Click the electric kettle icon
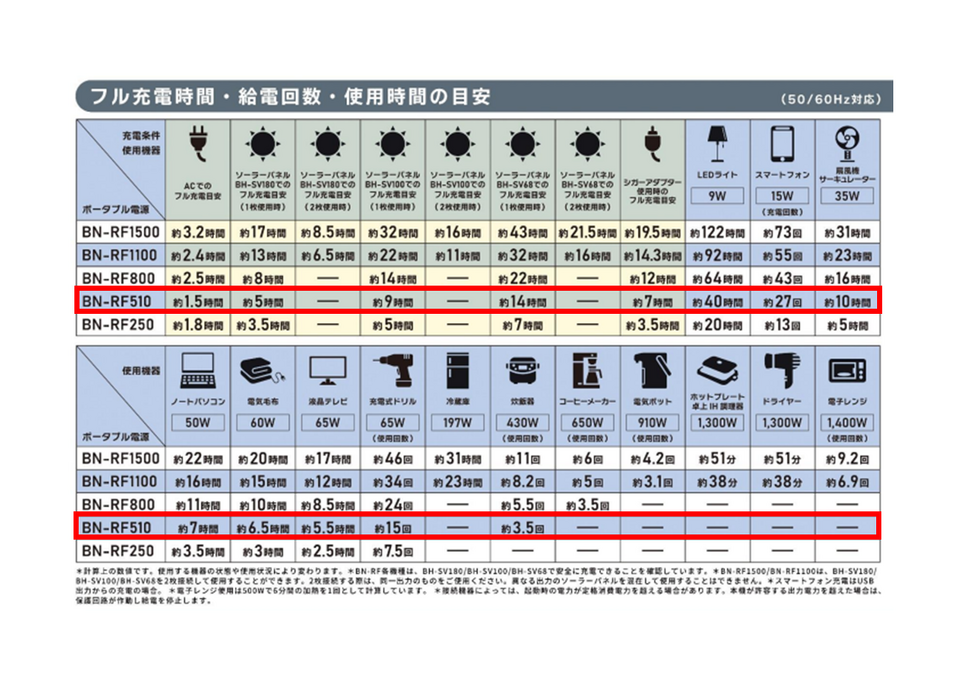 [652, 372]
